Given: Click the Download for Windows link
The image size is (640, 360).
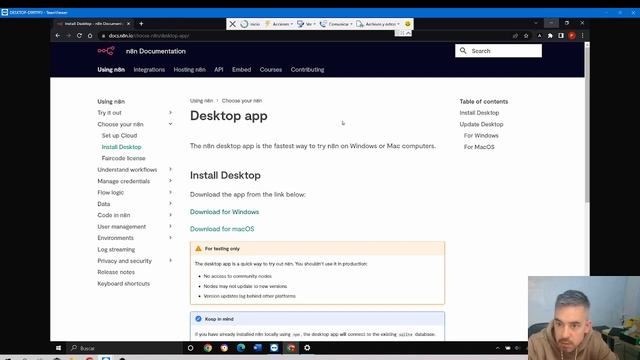Looking at the screenshot, I should point(224,212).
